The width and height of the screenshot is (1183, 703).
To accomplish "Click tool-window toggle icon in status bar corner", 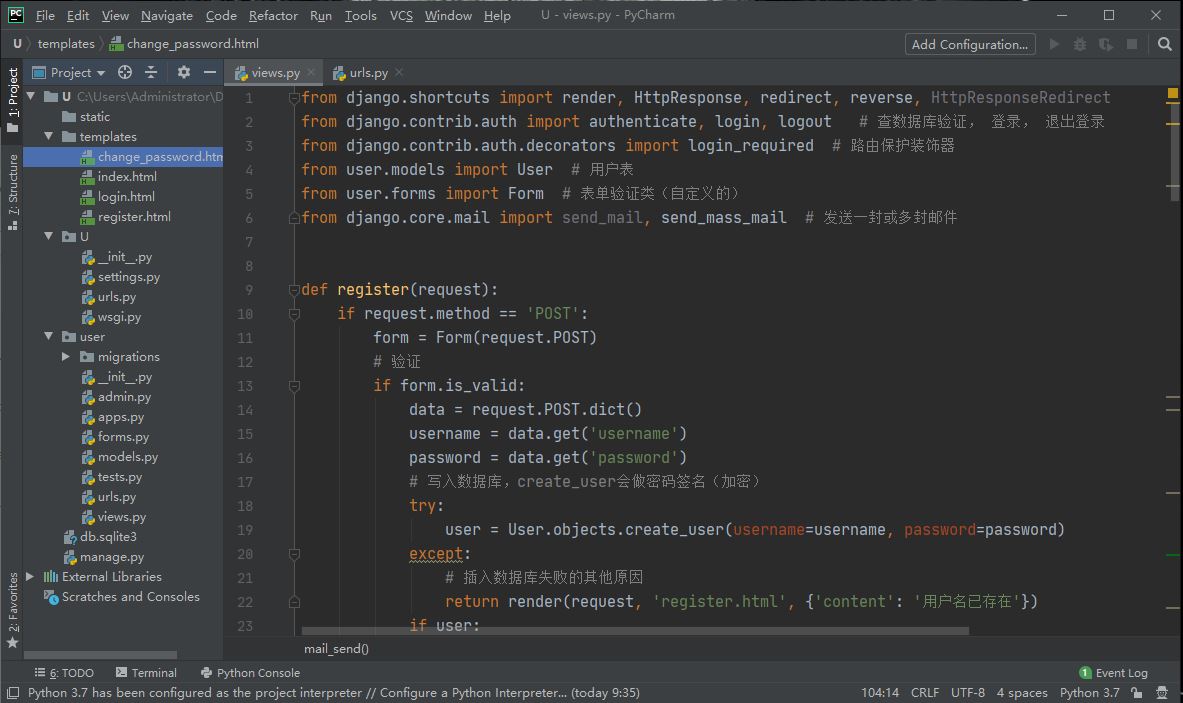I will tap(12, 692).
